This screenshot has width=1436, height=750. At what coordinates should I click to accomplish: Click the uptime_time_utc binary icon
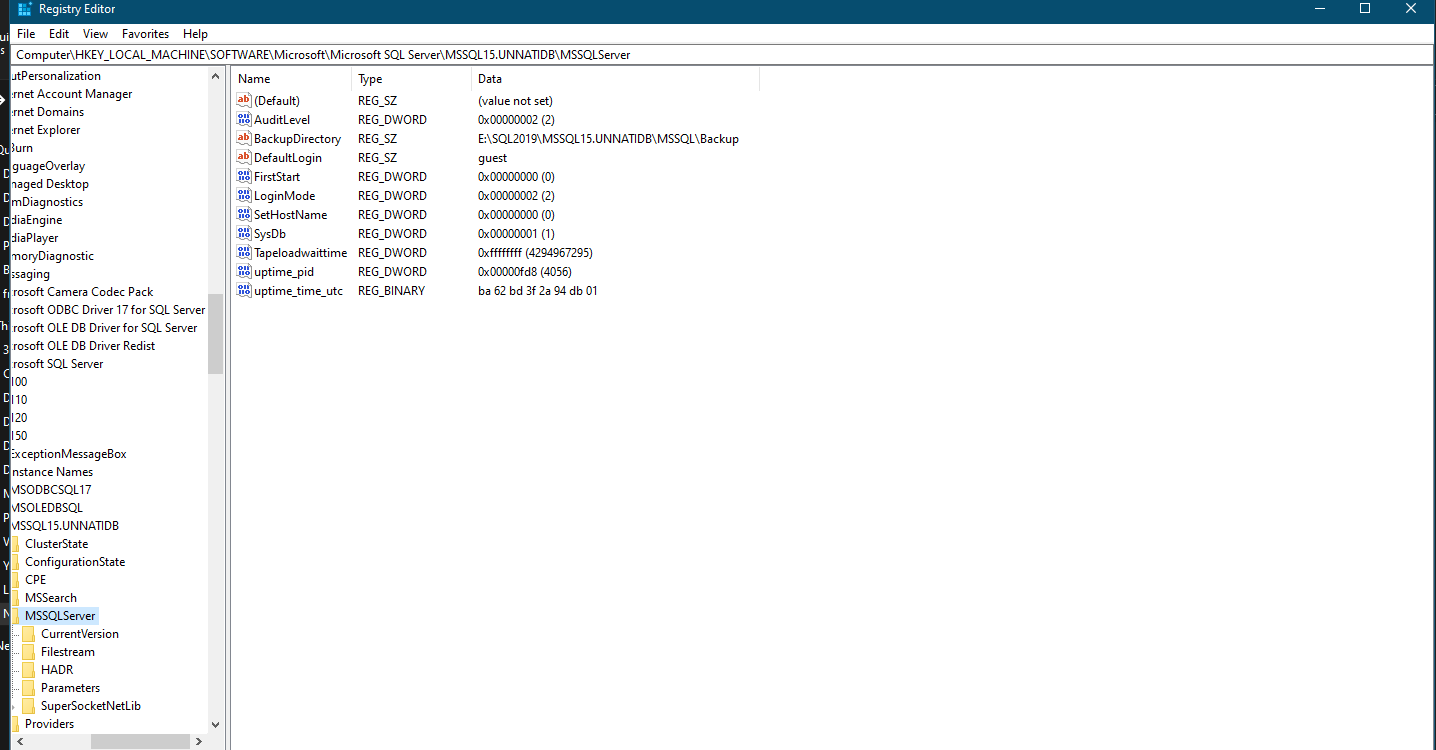[x=244, y=290]
